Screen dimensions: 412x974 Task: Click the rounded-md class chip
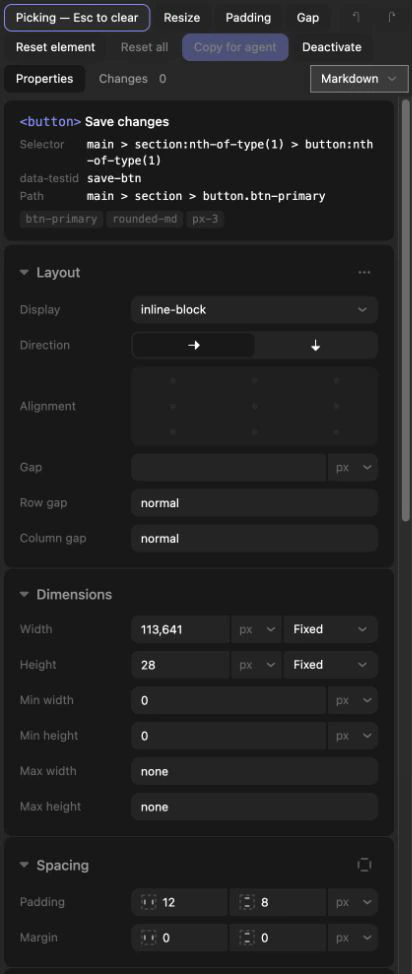pyautogui.click(x=144, y=219)
